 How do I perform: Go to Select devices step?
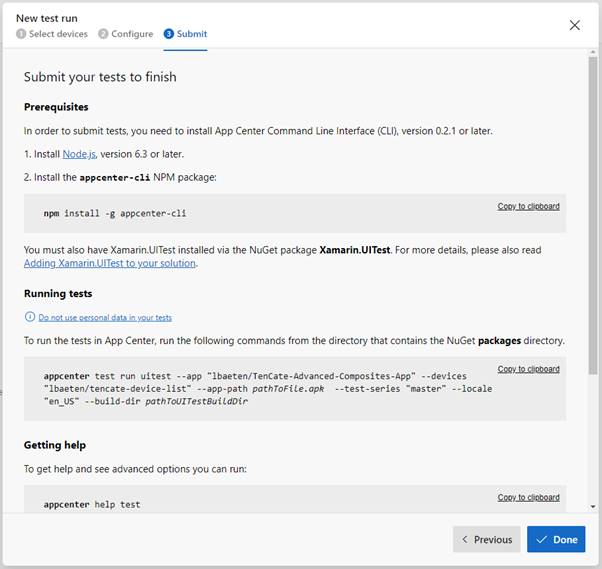coord(52,34)
